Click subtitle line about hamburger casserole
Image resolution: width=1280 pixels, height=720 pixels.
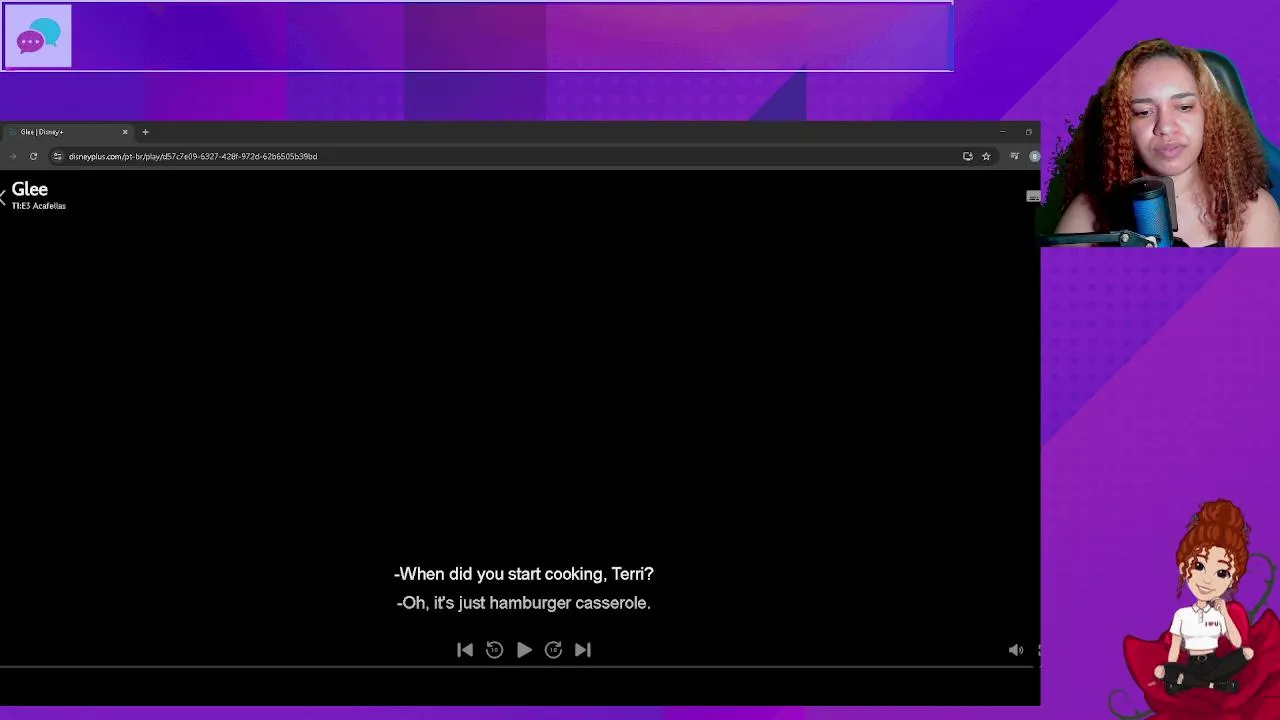point(524,603)
